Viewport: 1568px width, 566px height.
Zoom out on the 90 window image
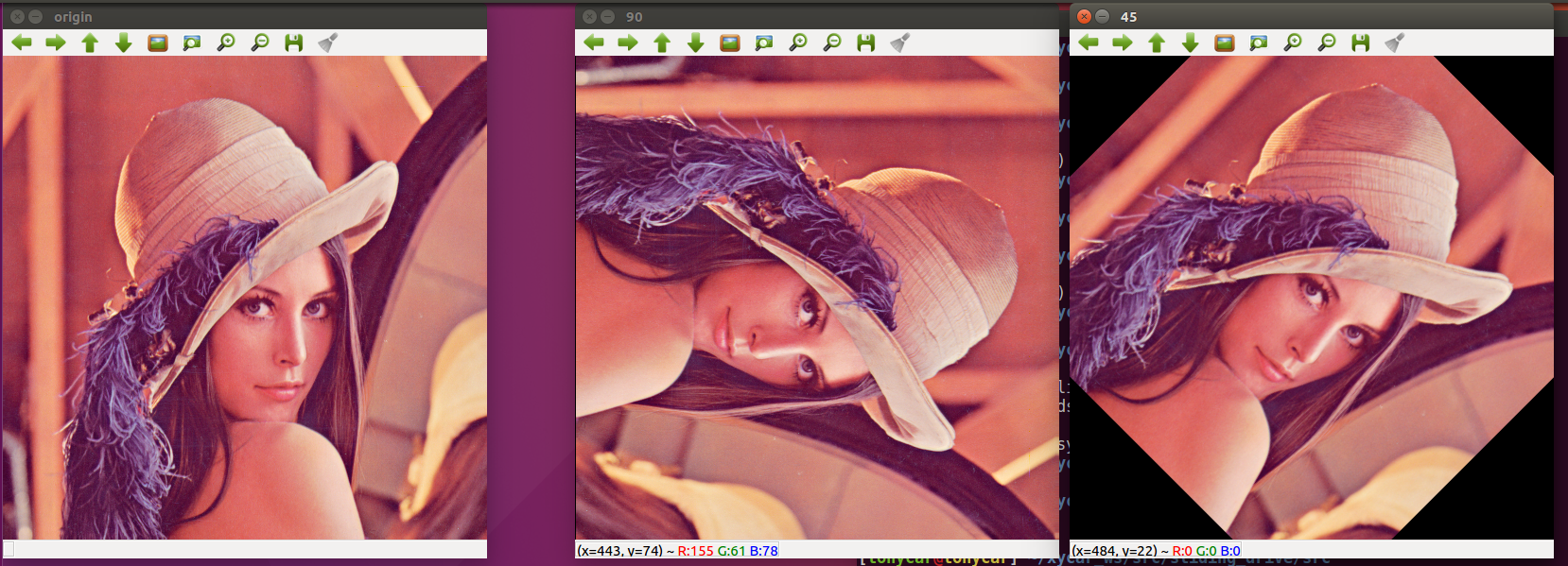[832, 43]
